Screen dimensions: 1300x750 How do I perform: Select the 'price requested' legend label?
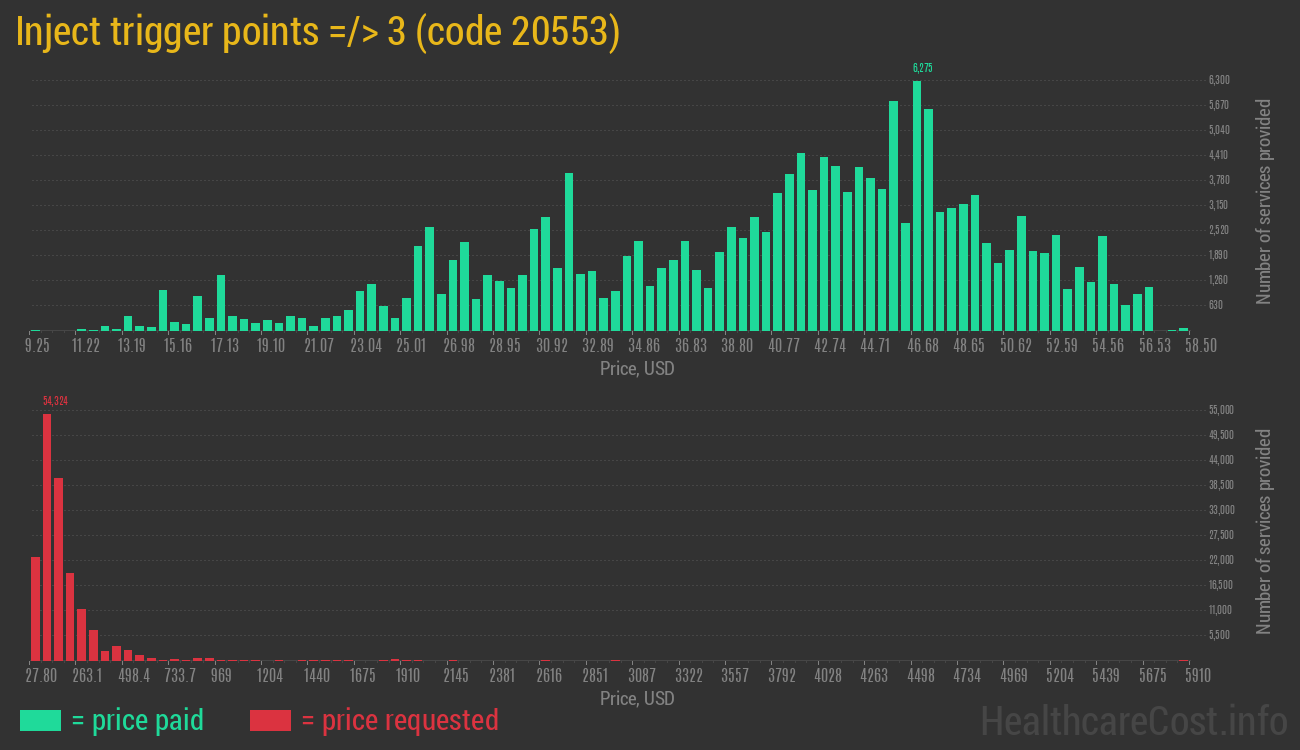399,720
